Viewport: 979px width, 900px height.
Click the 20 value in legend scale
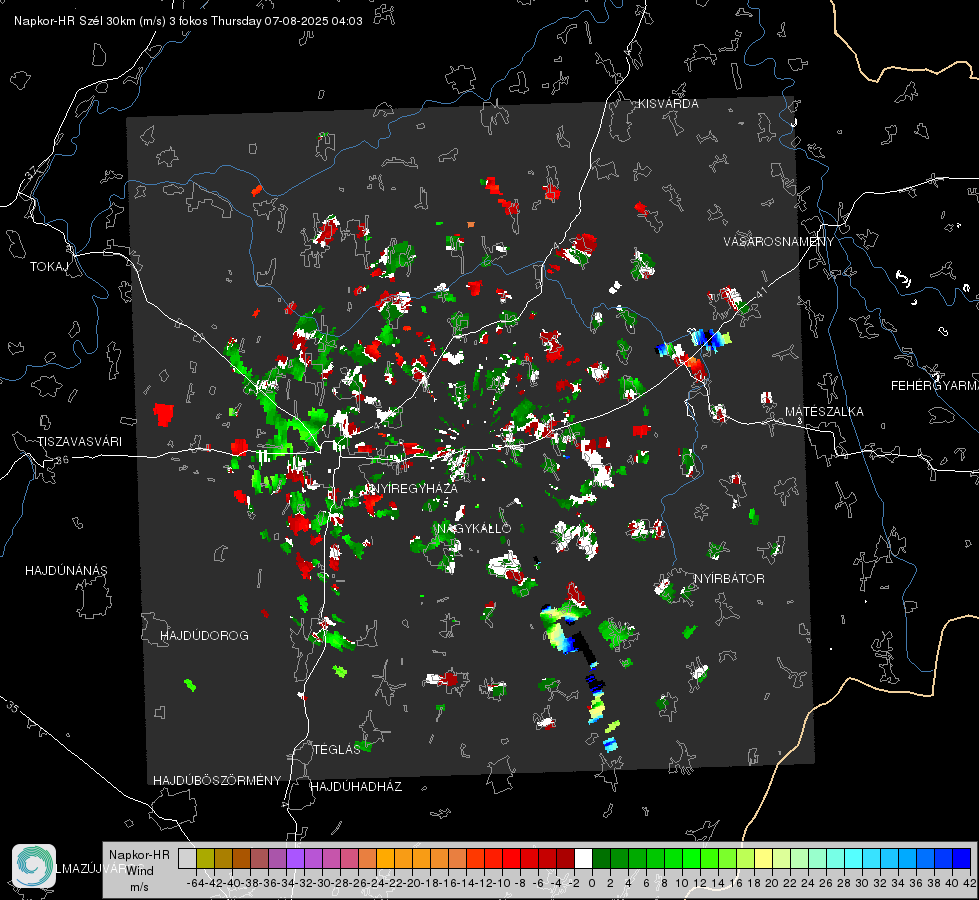pos(772,883)
